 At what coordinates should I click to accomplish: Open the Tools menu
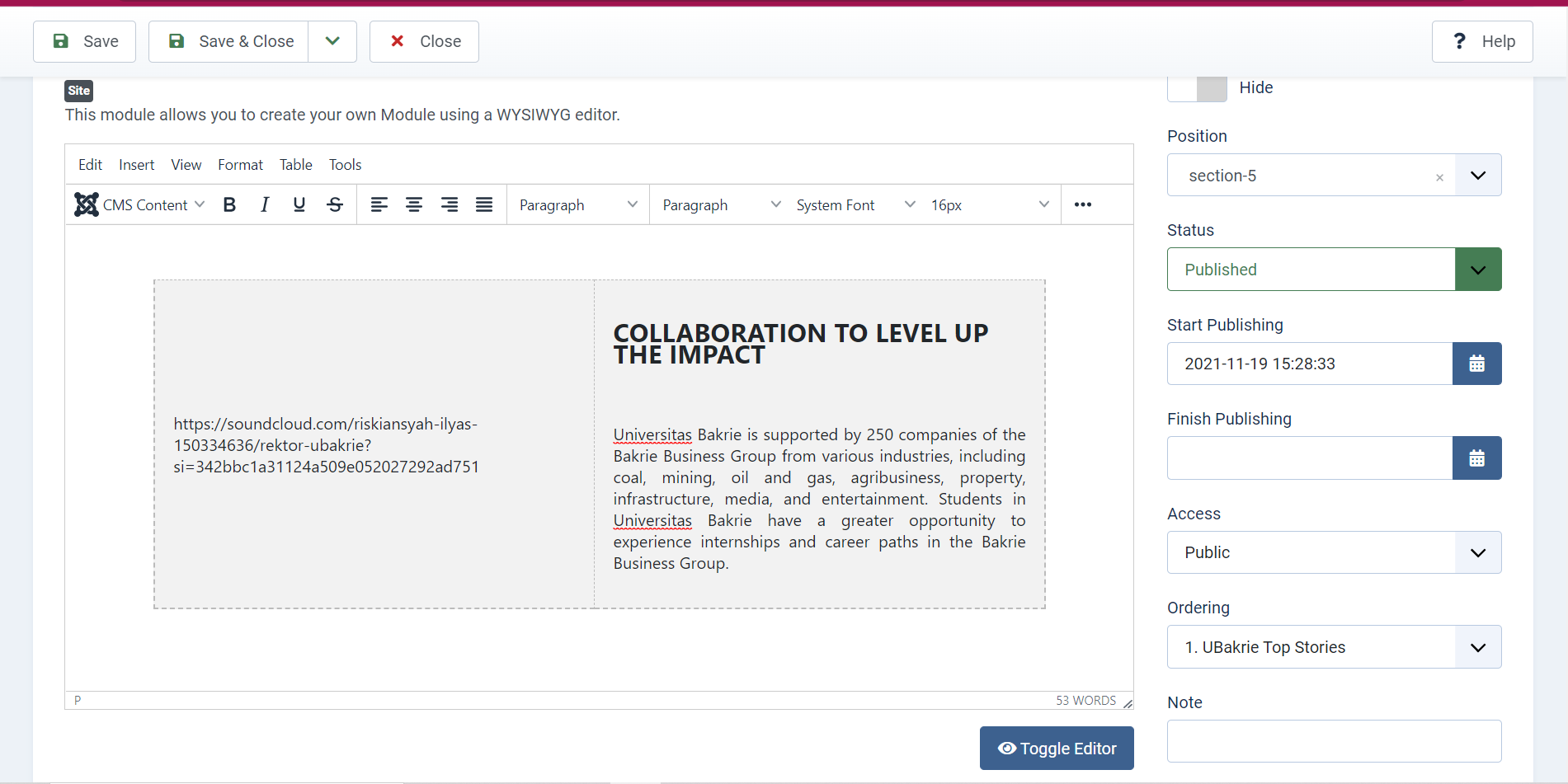click(x=346, y=165)
